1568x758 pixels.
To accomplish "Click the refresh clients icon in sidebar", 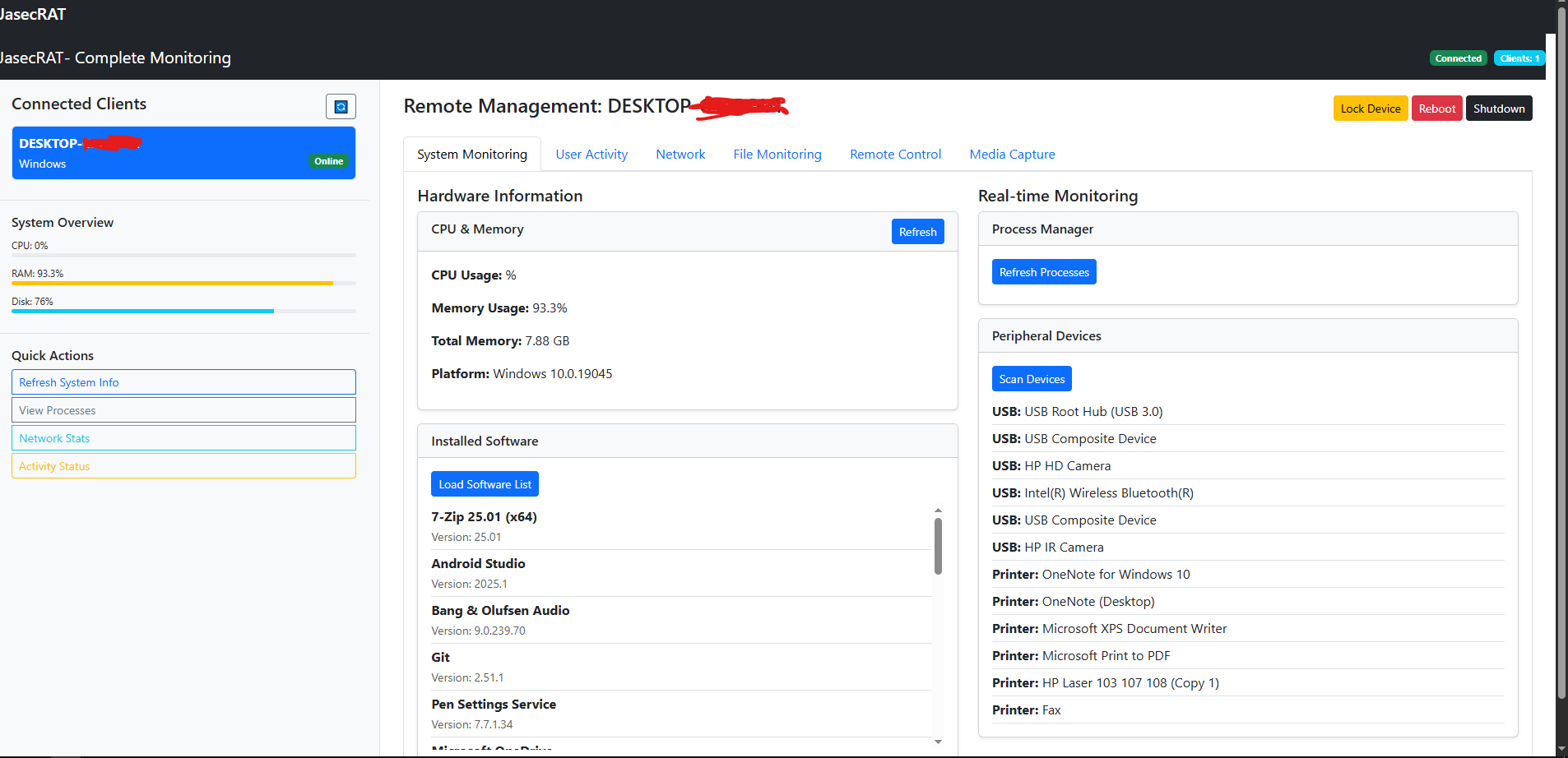I will [x=341, y=106].
